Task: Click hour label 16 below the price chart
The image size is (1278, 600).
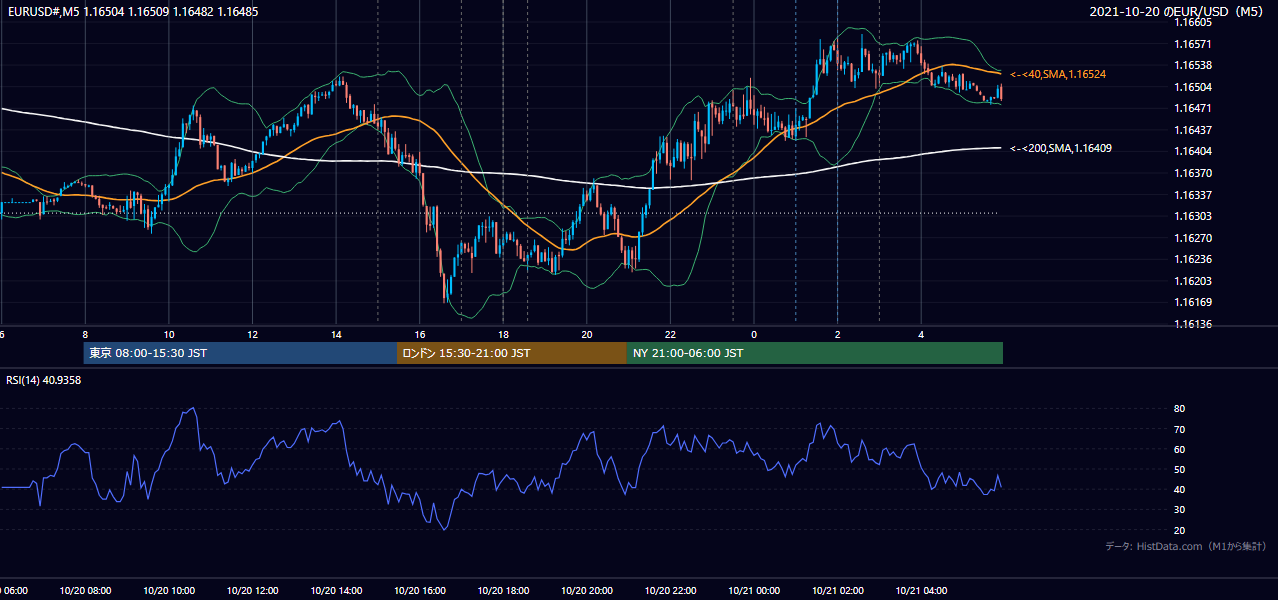Action: [420, 334]
